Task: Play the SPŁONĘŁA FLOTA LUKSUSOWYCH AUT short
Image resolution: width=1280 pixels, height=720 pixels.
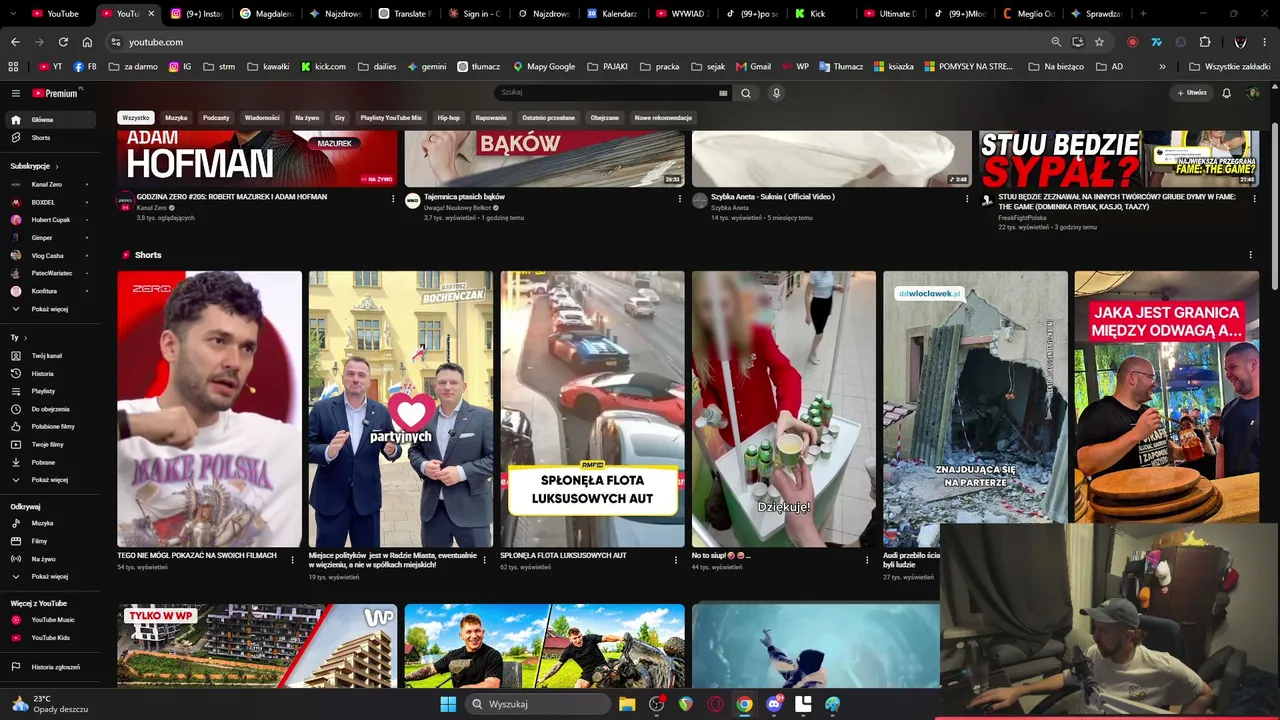Action: click(592, 409)
